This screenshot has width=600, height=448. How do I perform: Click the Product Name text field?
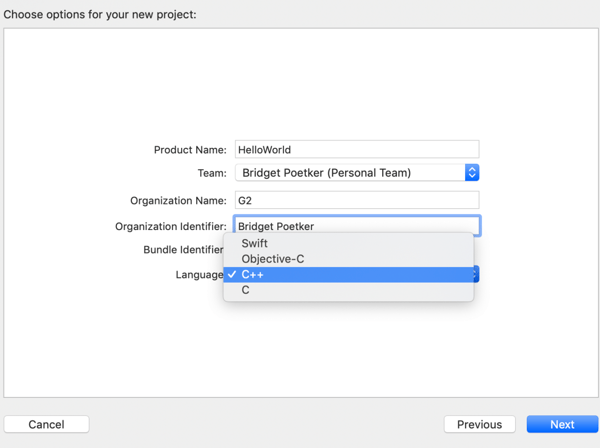[357, 149]
